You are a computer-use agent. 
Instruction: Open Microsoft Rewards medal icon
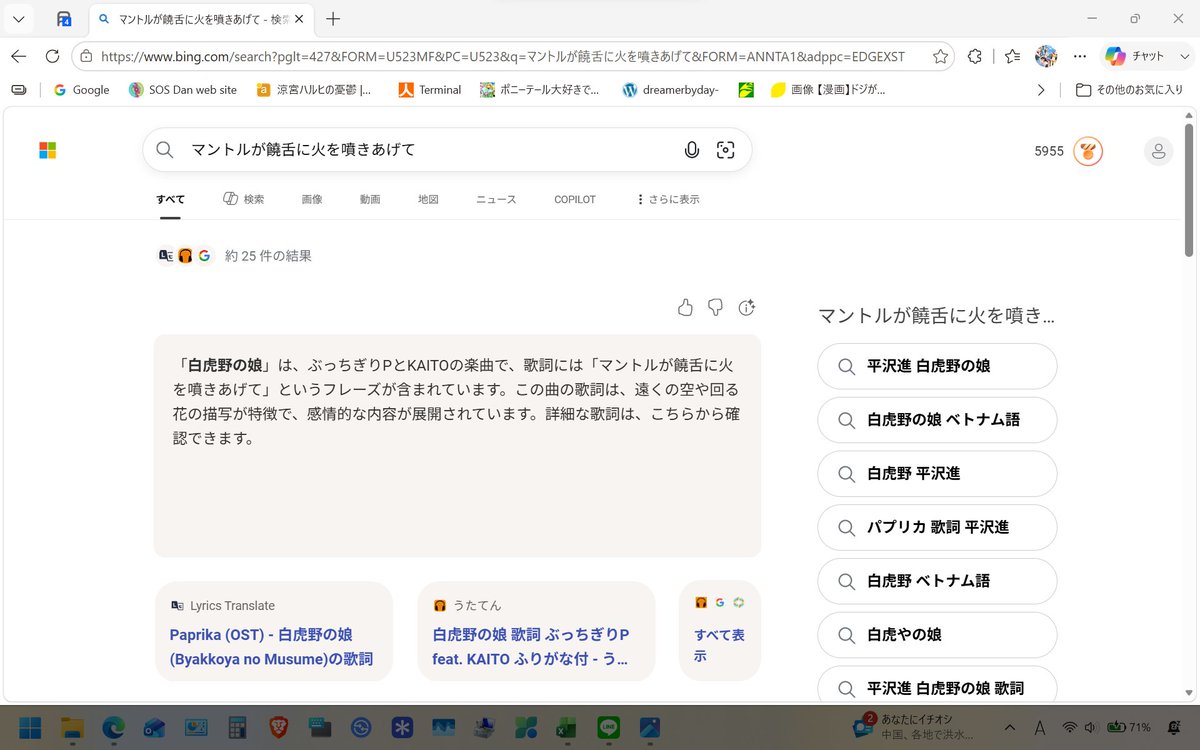tap(1088, 151)
